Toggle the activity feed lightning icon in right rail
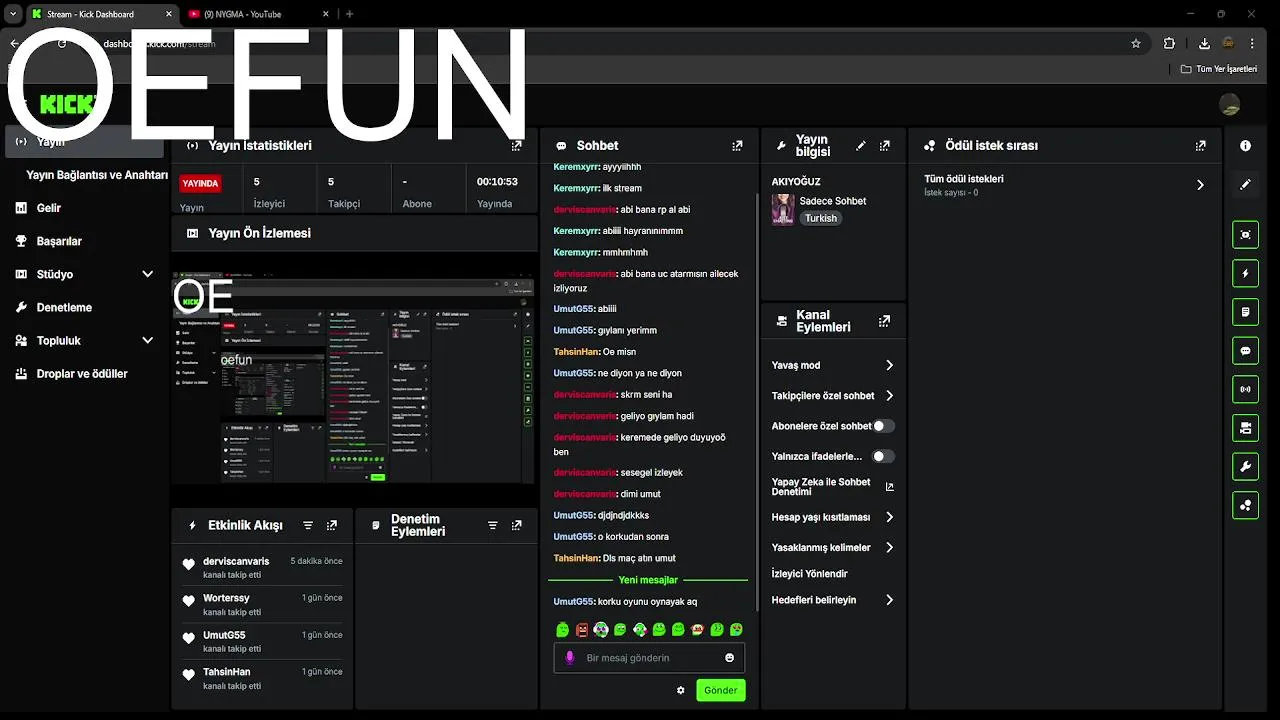 pos(1245,273)
